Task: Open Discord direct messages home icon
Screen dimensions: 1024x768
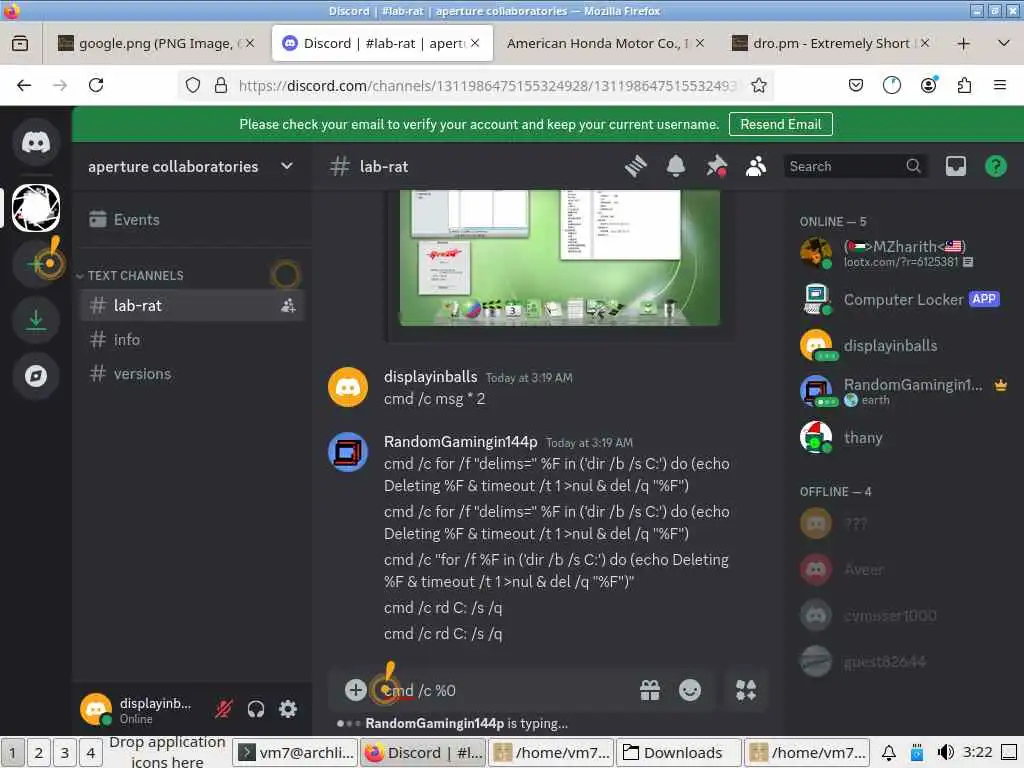Action: pyautogui.click(x=36, y=142)
